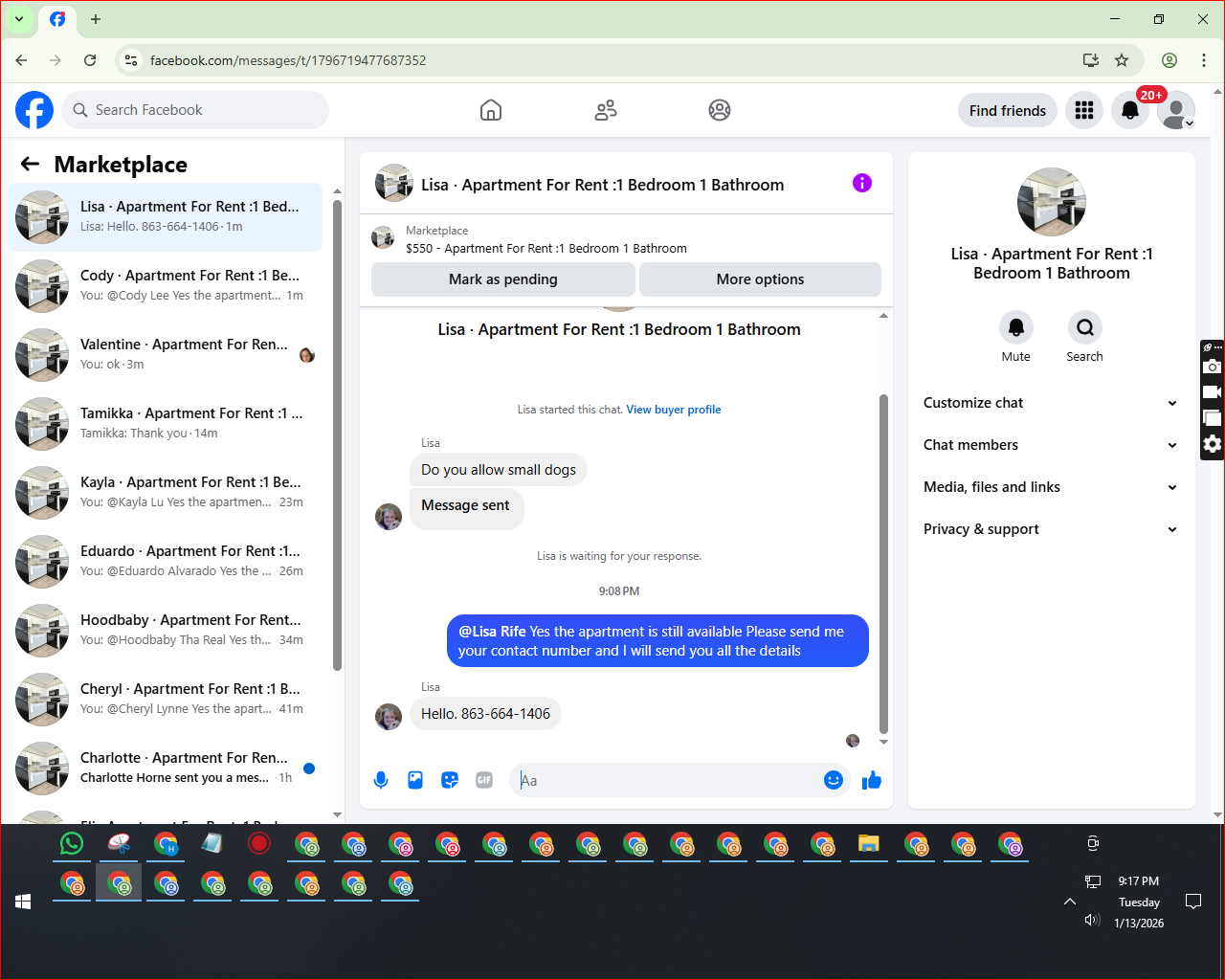
Task: Click chat messages scrollbar
Action: coord(883,565)
